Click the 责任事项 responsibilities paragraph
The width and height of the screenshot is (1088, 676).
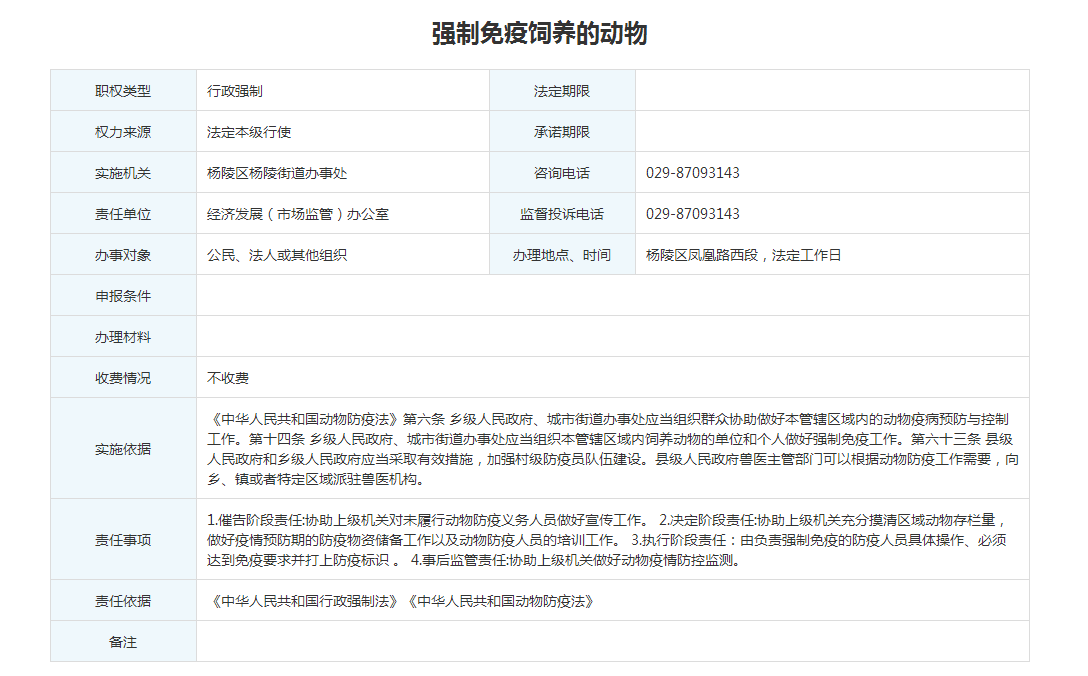(612, 540)
